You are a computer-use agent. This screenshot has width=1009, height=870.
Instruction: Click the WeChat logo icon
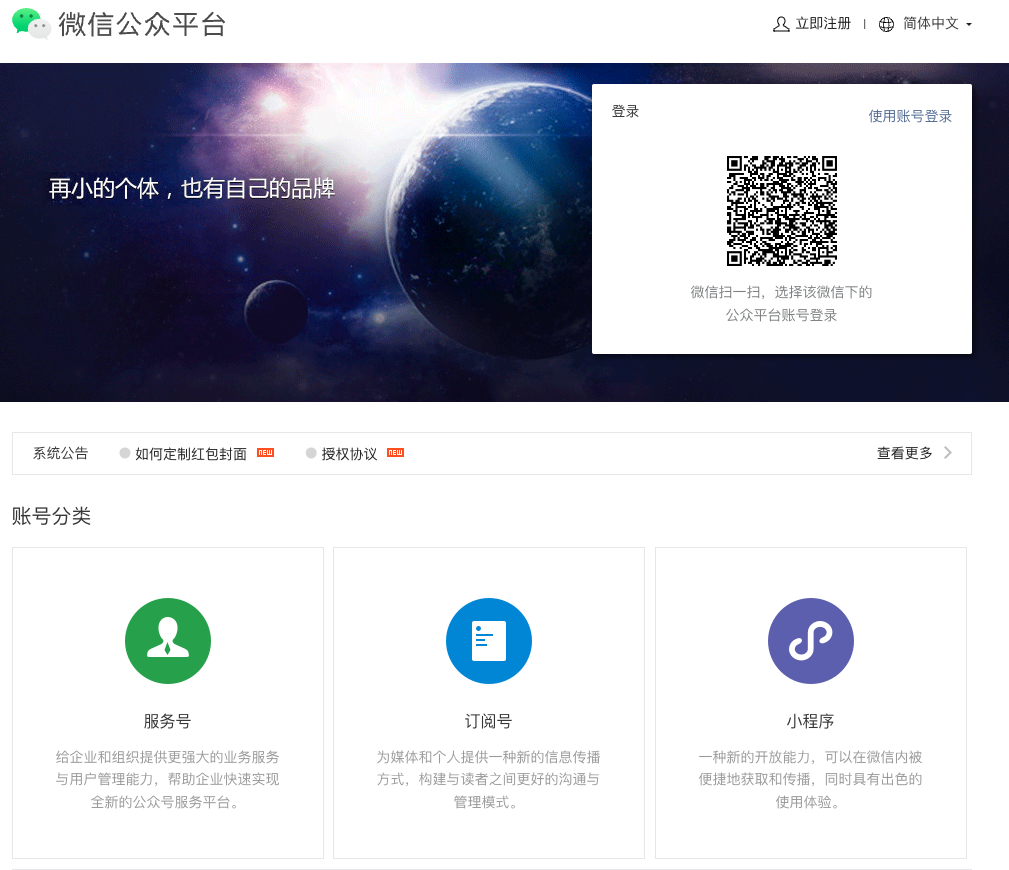point(31,24)
